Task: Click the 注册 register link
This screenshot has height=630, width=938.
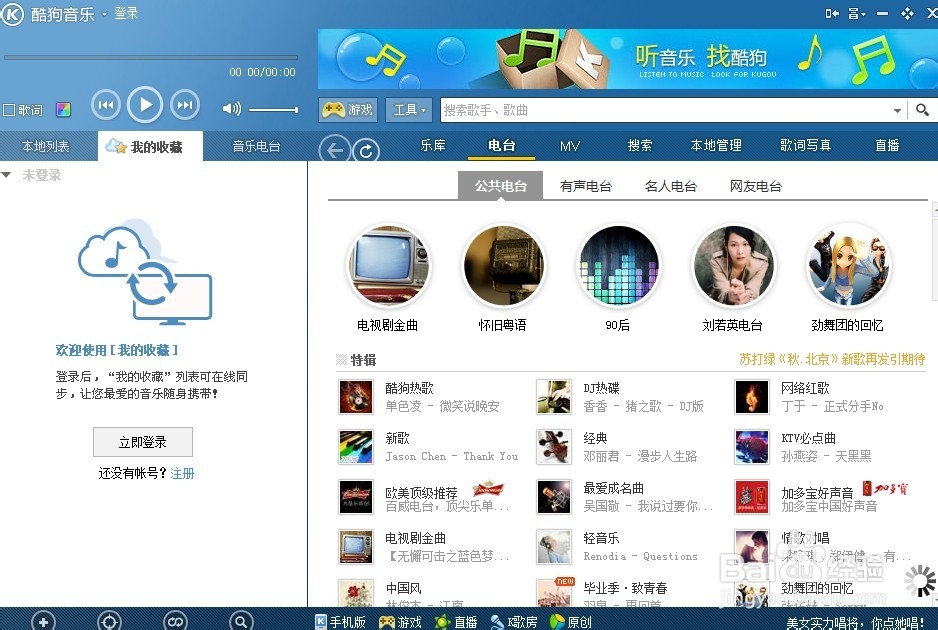Action: tap(182, 473)
